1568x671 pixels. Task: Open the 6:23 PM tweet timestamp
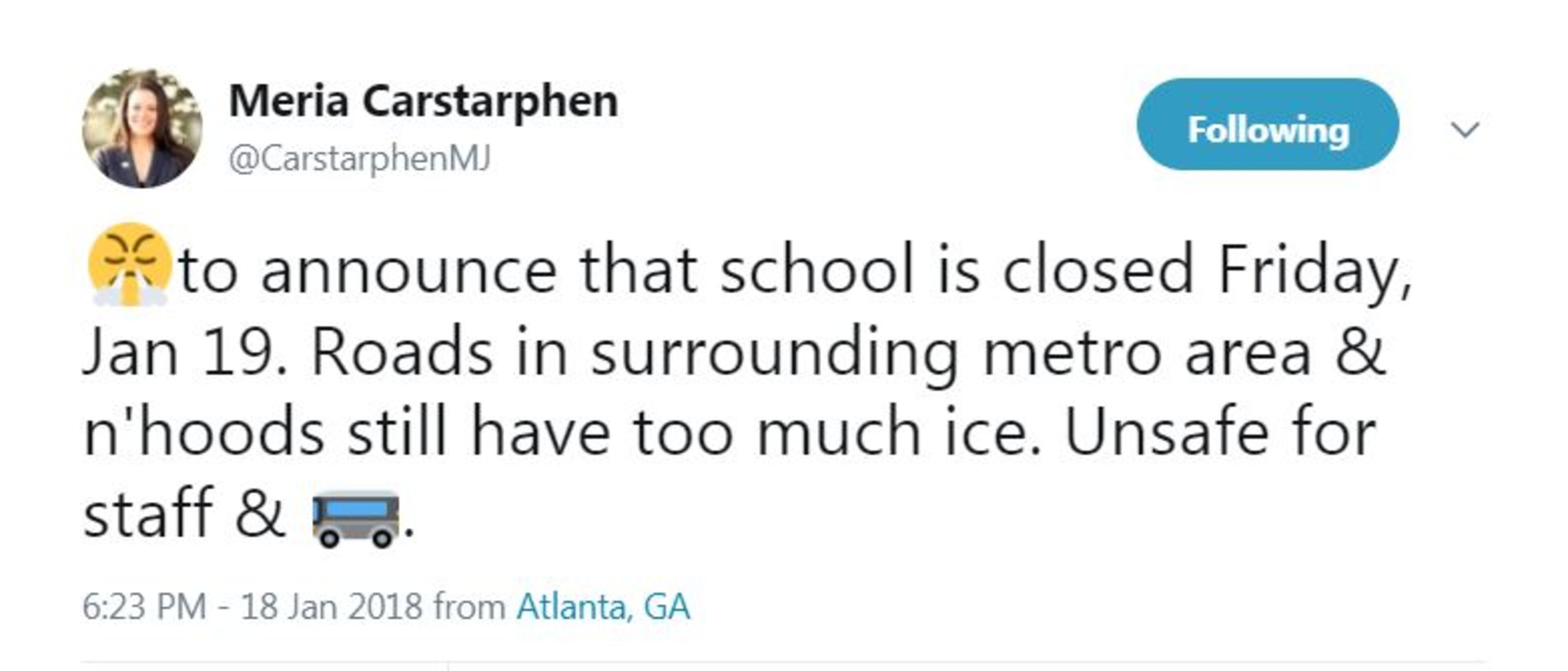coord(144,607)
